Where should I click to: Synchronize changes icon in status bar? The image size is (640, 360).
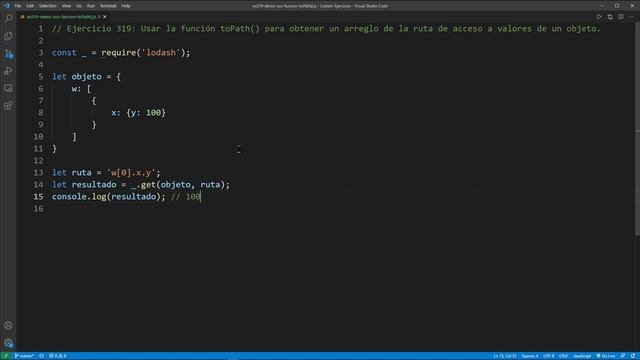(x=42, y=356)
